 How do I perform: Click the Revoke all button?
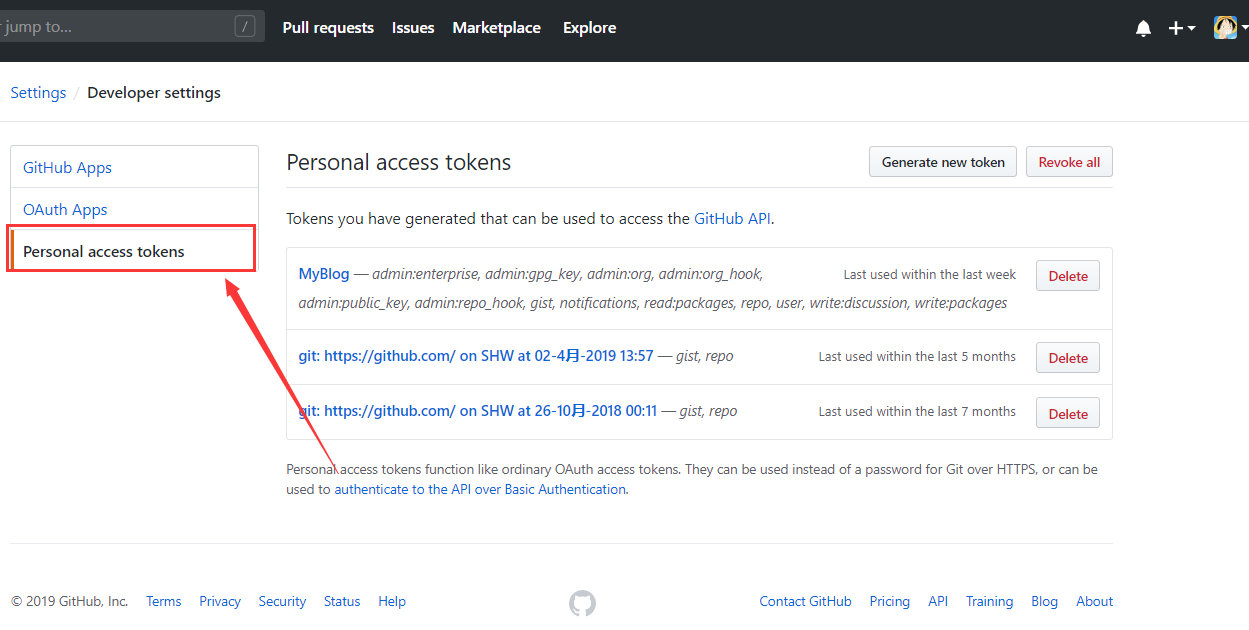click(x=1069, y=162)
